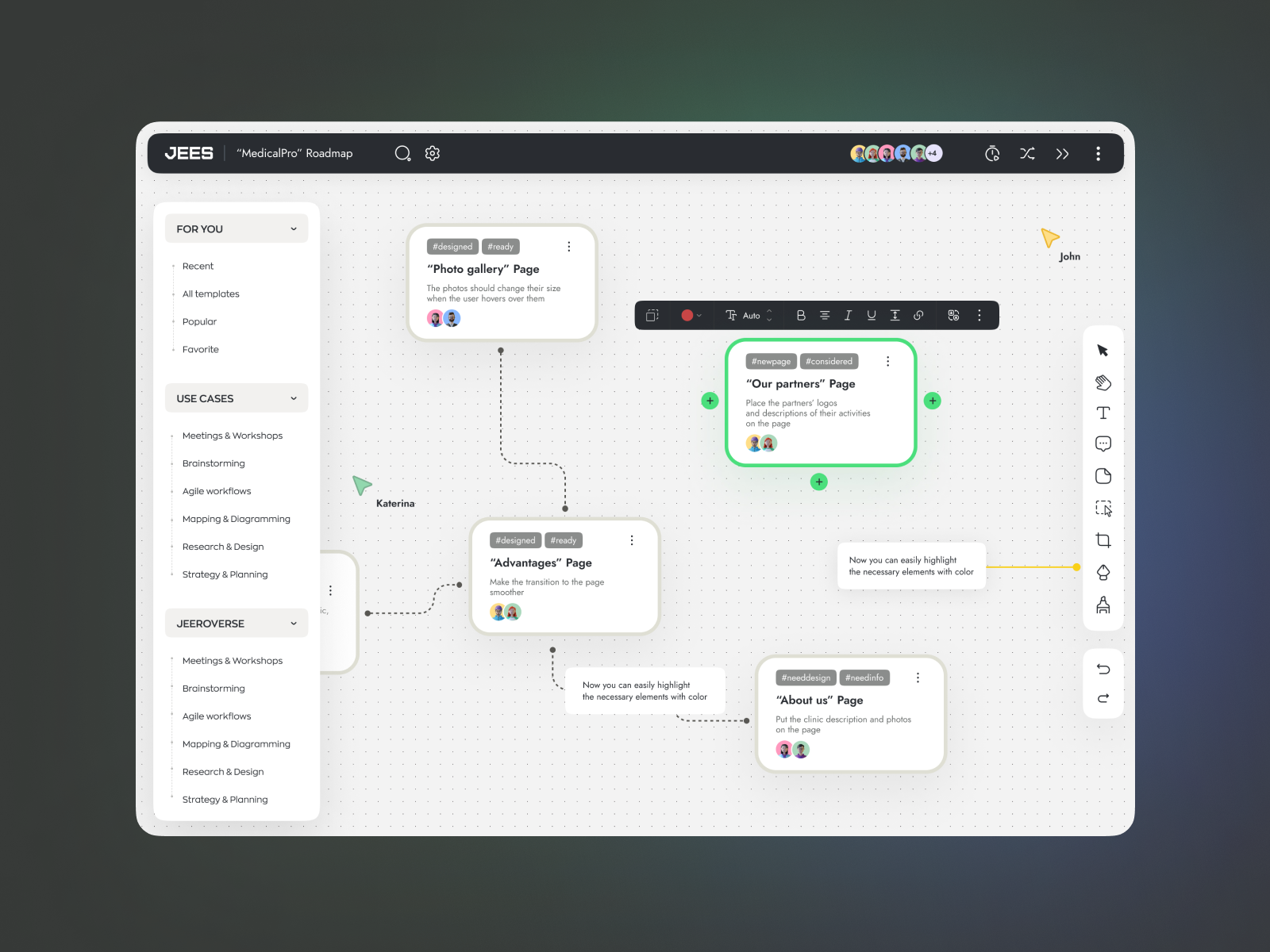Select the marquee selection tool
The width and height of the screenshot is (1270, 952).
pyautogui.click(x=1103, y=509)
